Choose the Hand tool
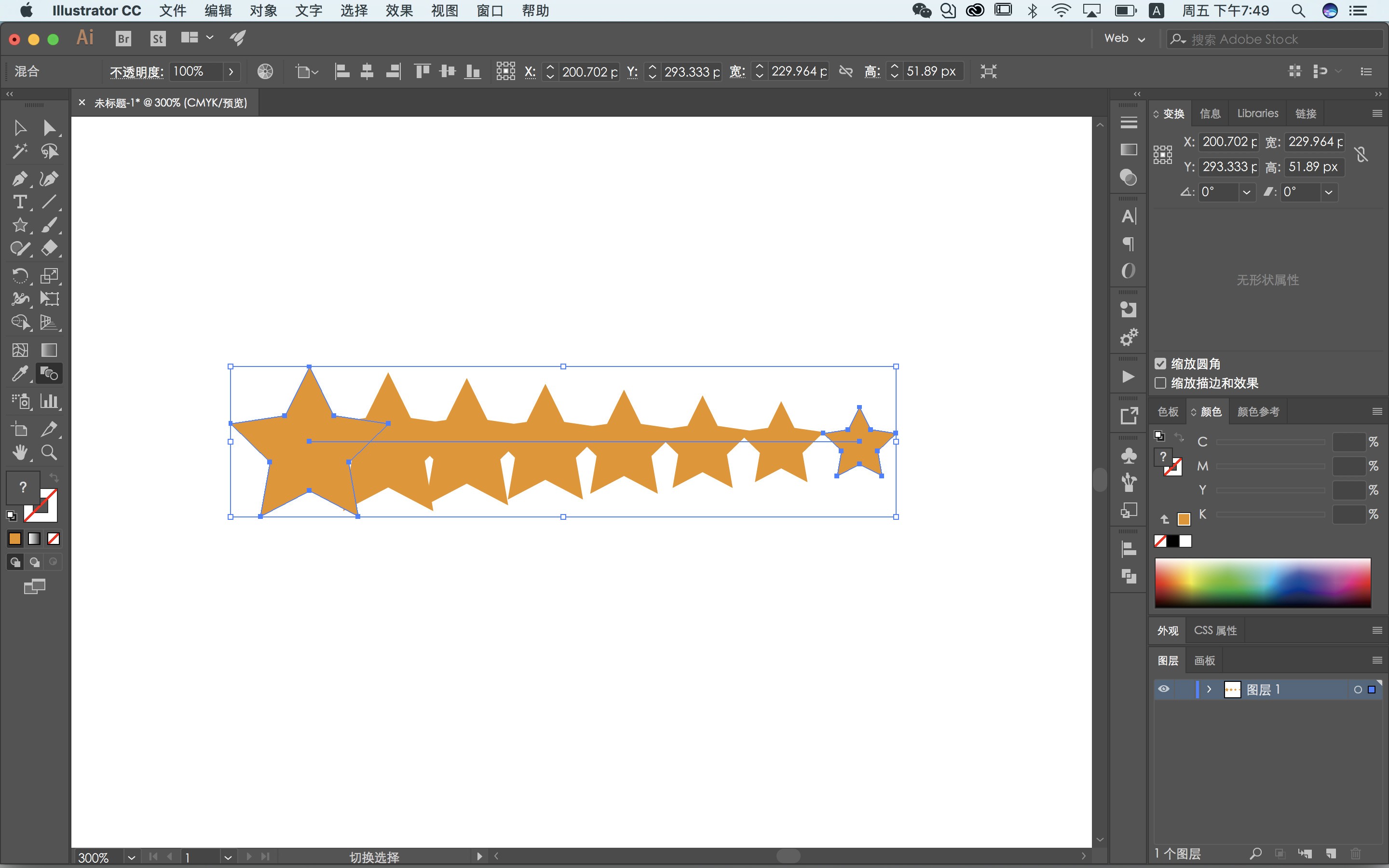 (x=20, y=452)
